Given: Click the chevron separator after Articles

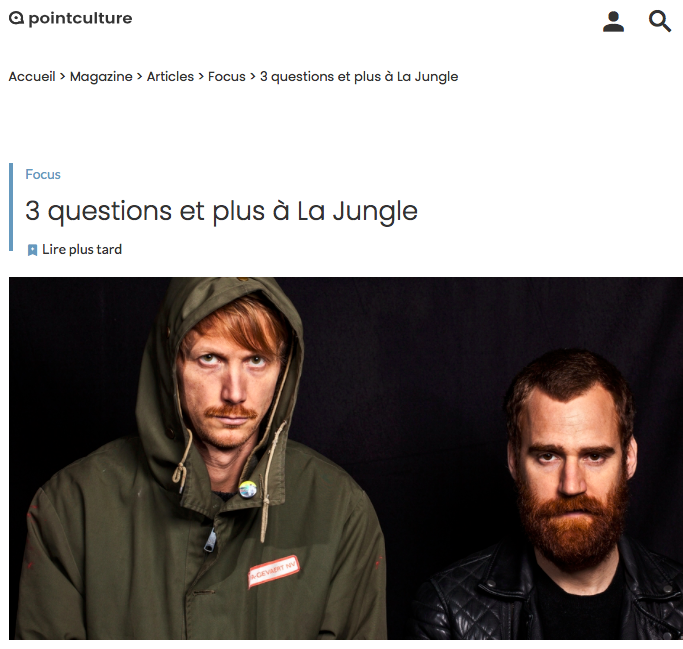Looking at the screenshot, I should coord(201,76).
